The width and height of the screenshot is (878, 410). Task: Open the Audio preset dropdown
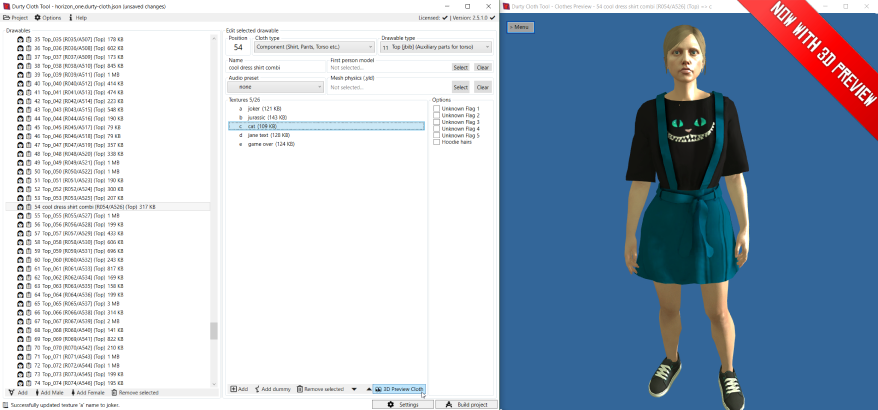pyautogui.click(x=276, y=87)
